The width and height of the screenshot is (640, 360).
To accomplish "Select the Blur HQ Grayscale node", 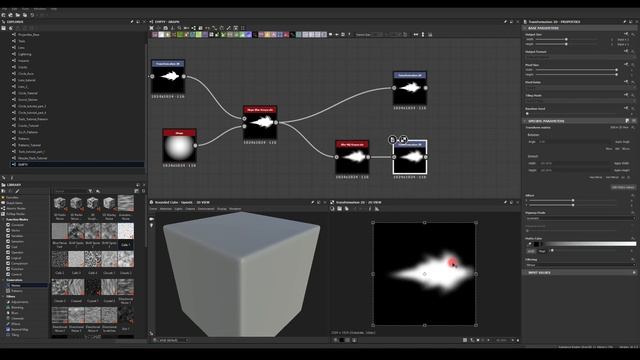I will click(x=352, y=157).
